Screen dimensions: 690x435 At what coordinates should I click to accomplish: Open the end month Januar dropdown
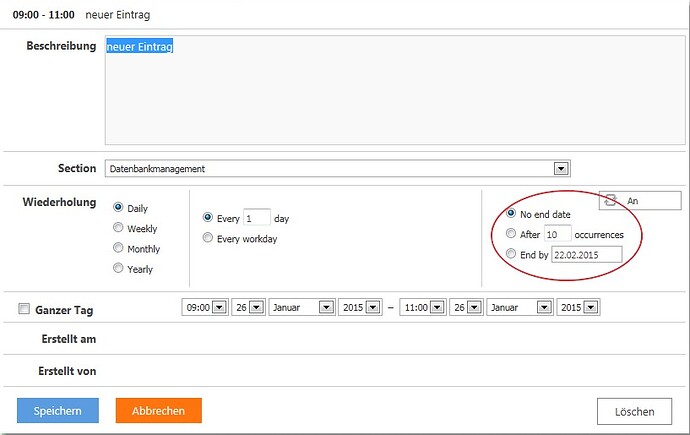click(x=520, y=307)
